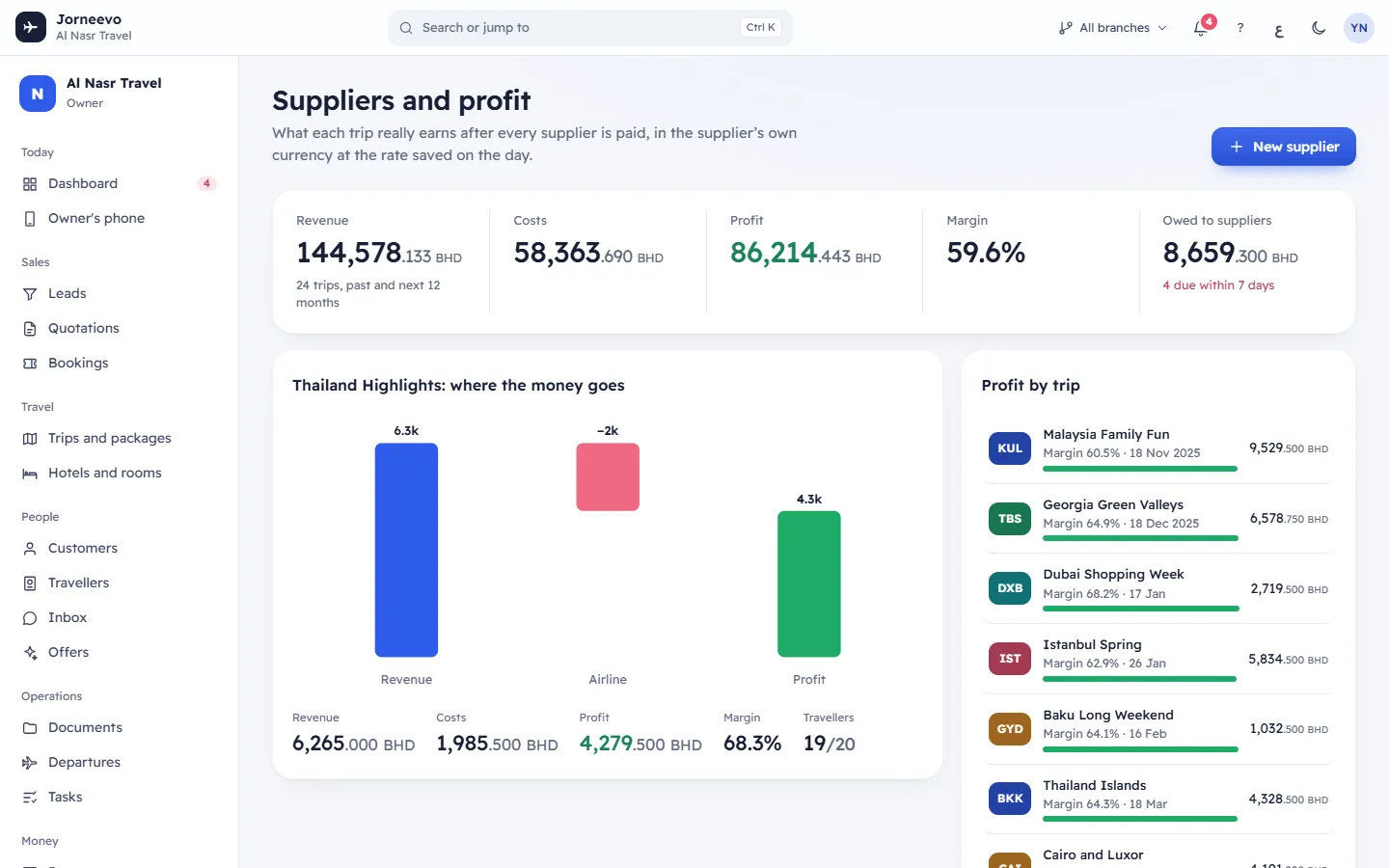The height and width of the screenshot is (868, 1389).
Task: Click the Documents folder icon
Action: point(30,728)
